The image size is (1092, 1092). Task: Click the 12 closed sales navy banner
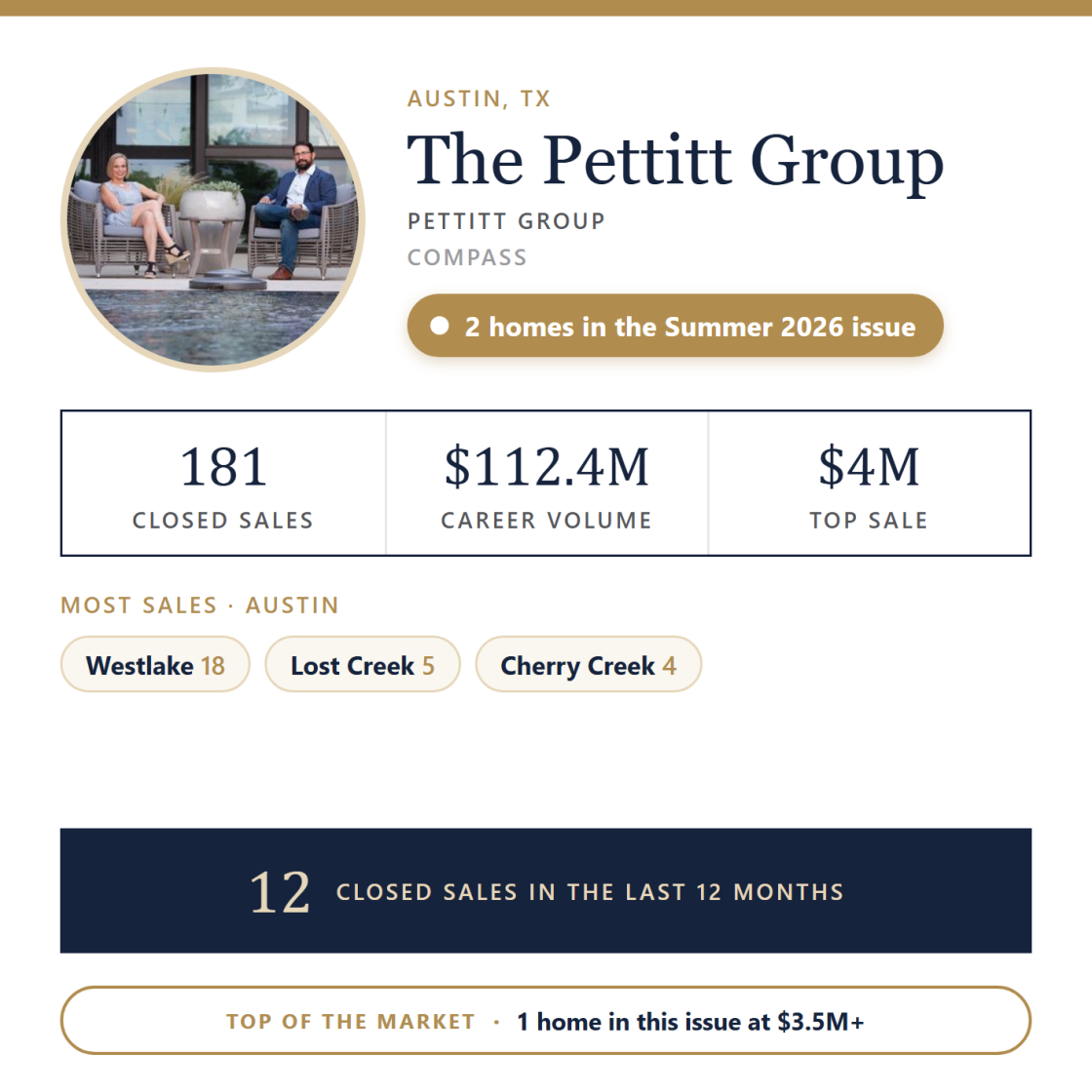(x=546, y=891)
